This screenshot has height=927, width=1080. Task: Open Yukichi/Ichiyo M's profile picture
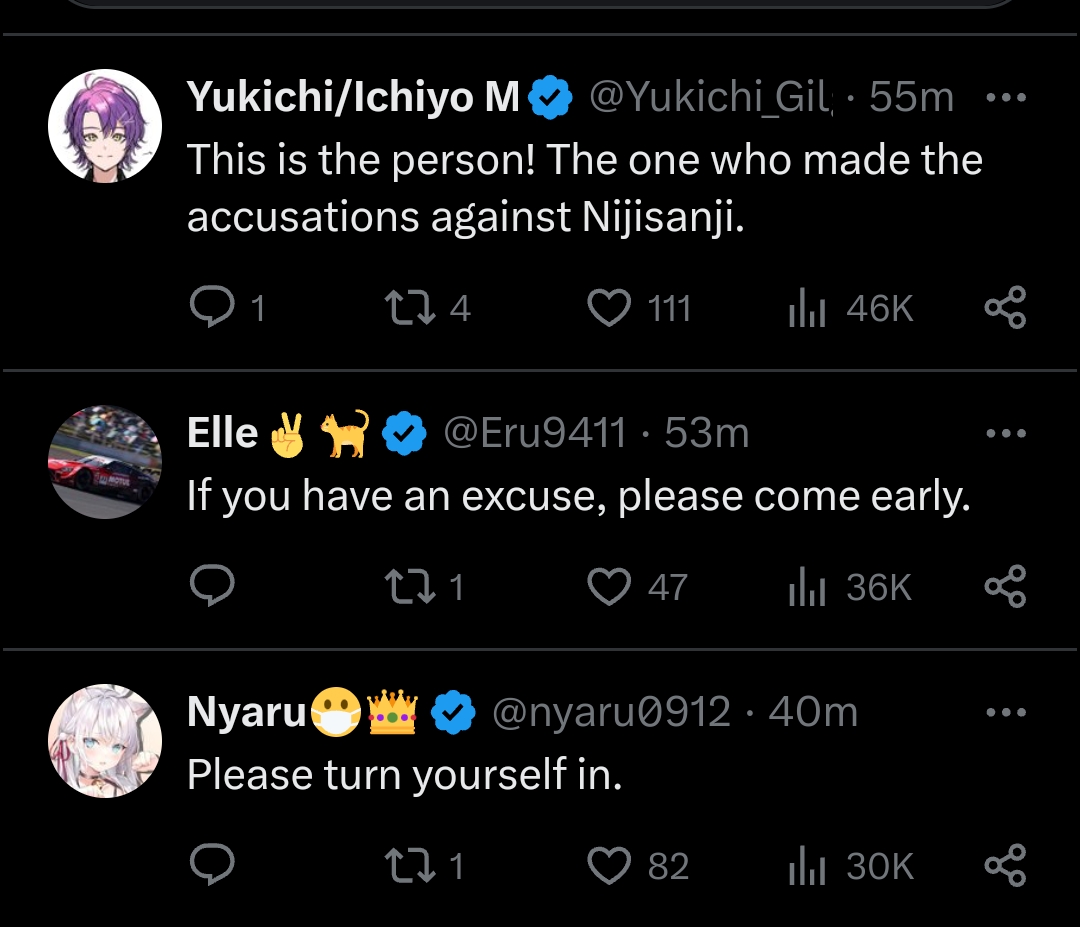pos(105,126)
